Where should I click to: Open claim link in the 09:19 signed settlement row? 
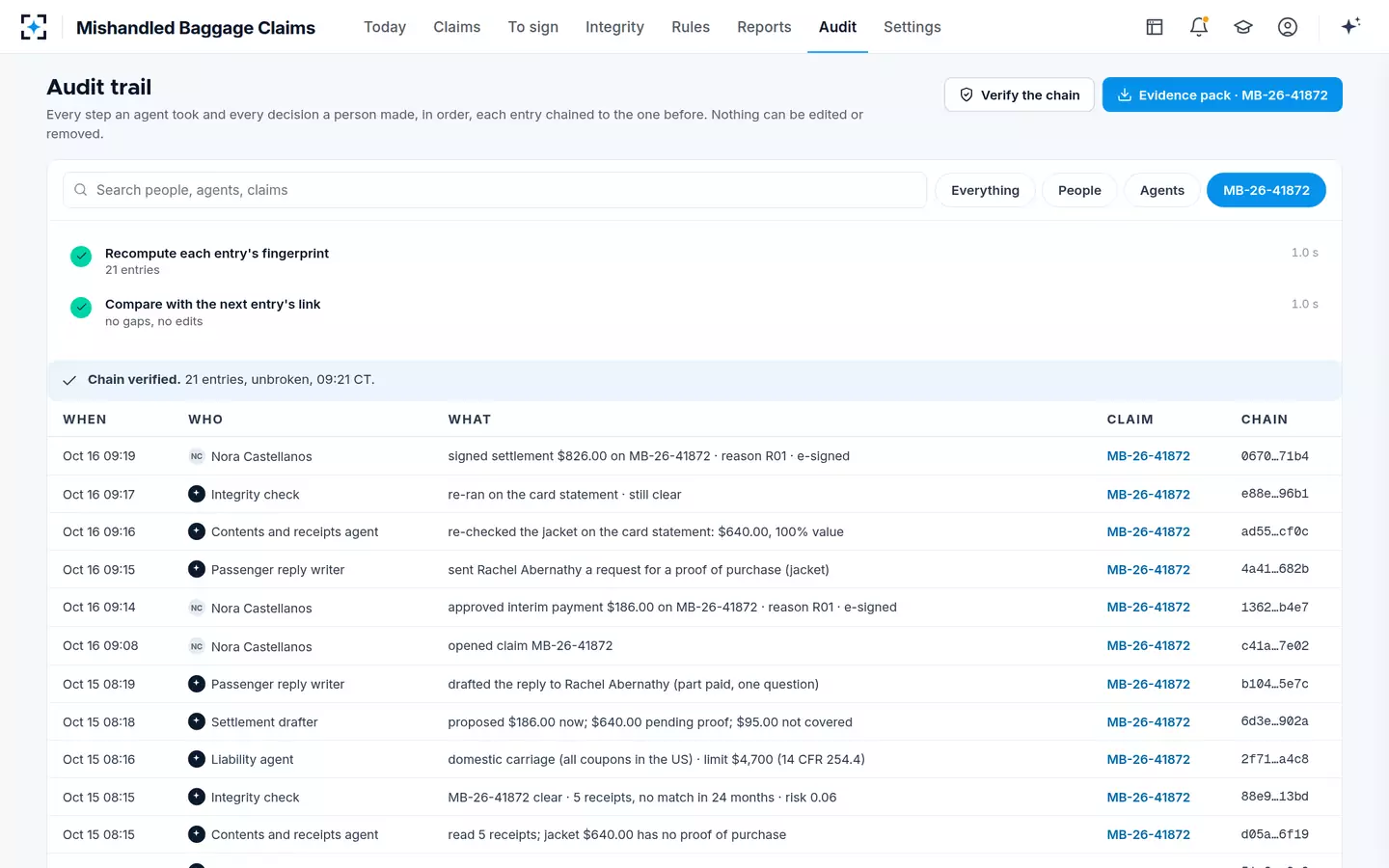click(x=1149, y=456)
